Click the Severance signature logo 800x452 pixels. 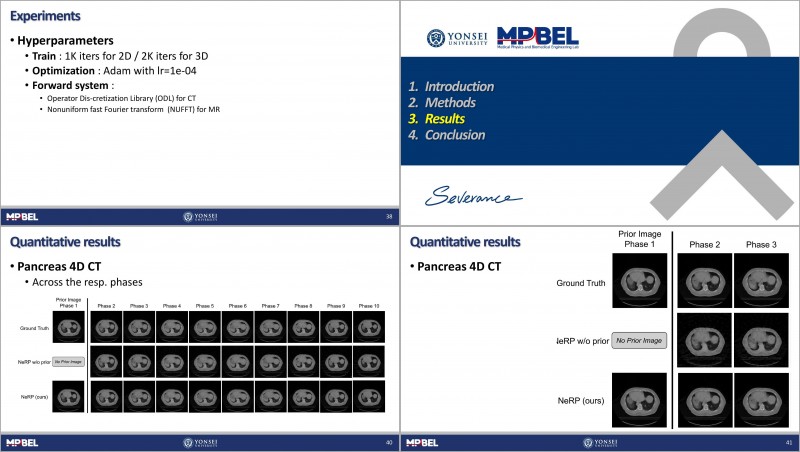point(473,196)
